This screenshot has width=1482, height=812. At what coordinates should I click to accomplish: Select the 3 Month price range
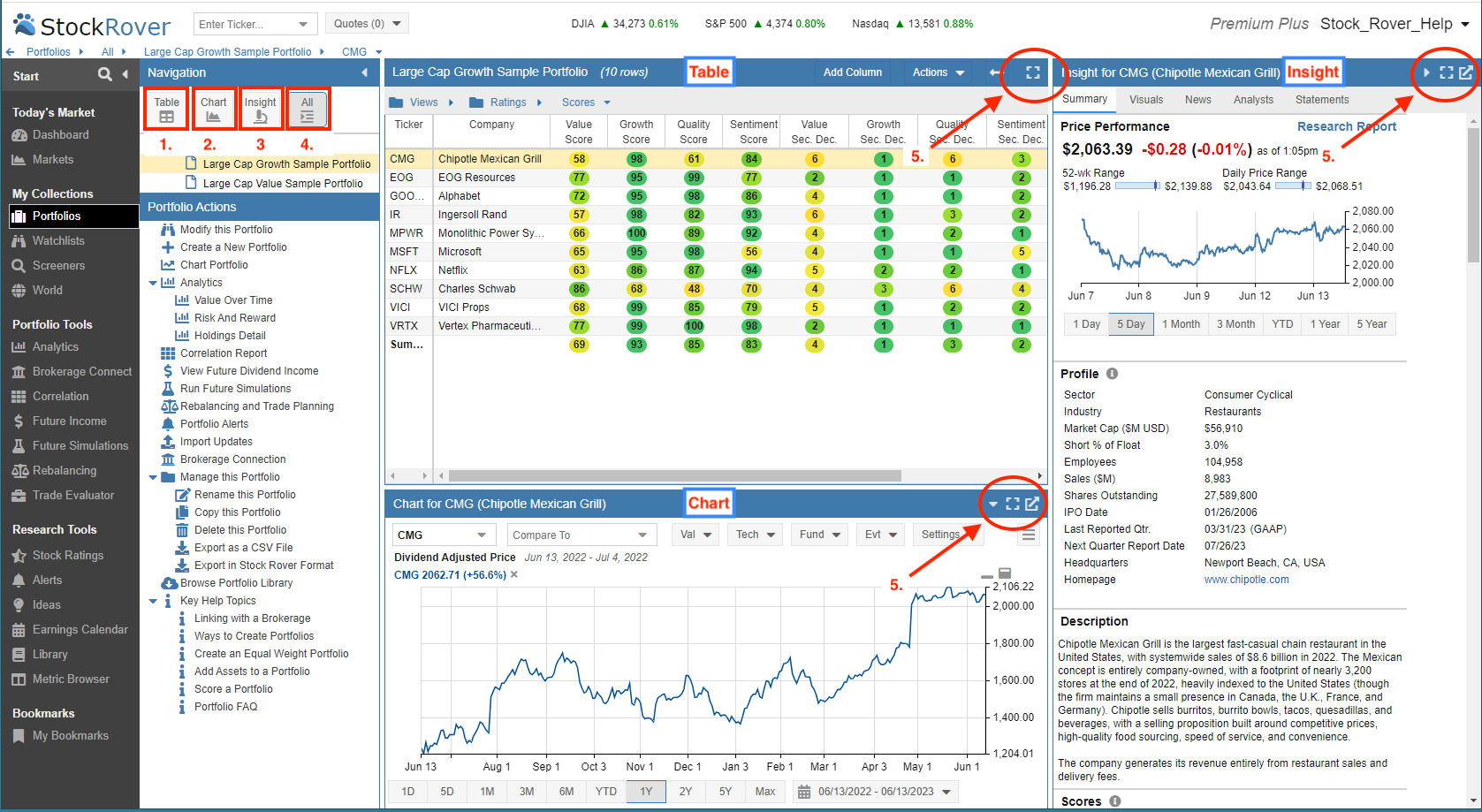(1235, 324)
